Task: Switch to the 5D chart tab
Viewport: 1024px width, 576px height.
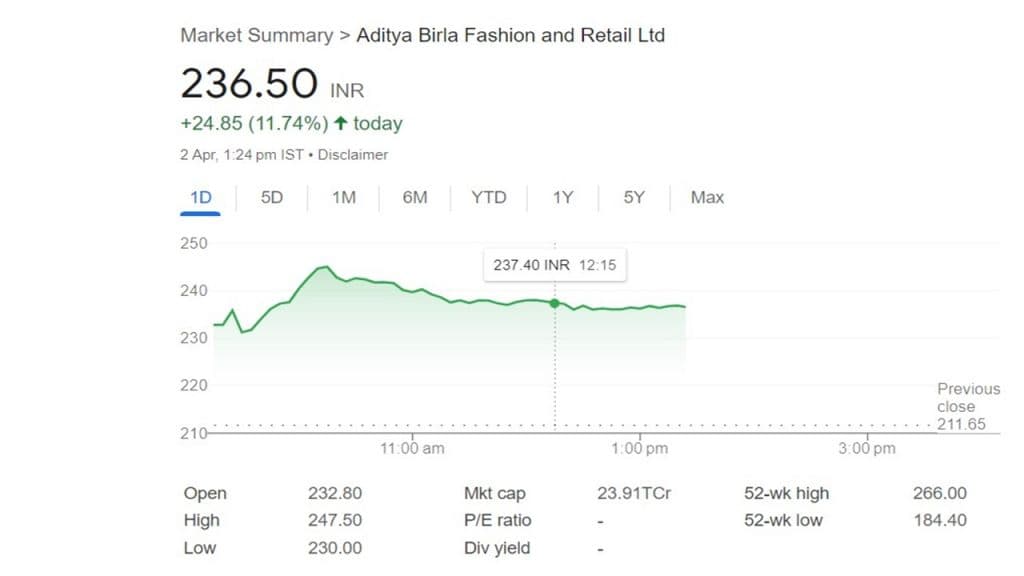Action: point(272,198)
